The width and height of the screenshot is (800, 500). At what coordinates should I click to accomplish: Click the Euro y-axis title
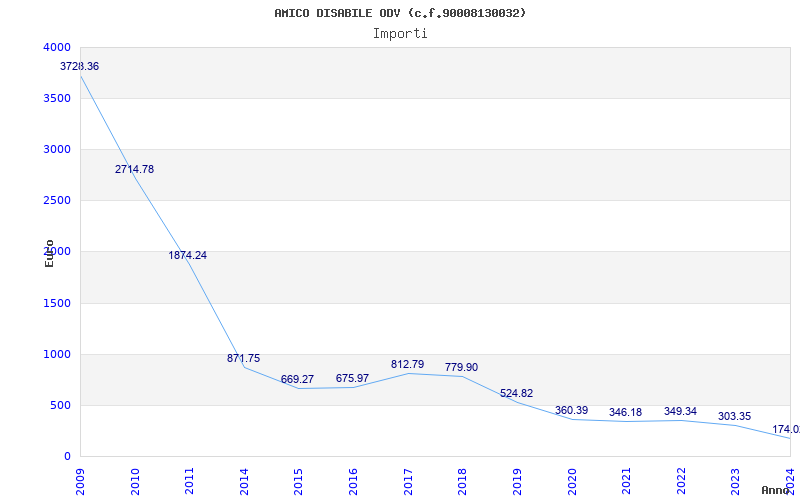click(50, 253)
